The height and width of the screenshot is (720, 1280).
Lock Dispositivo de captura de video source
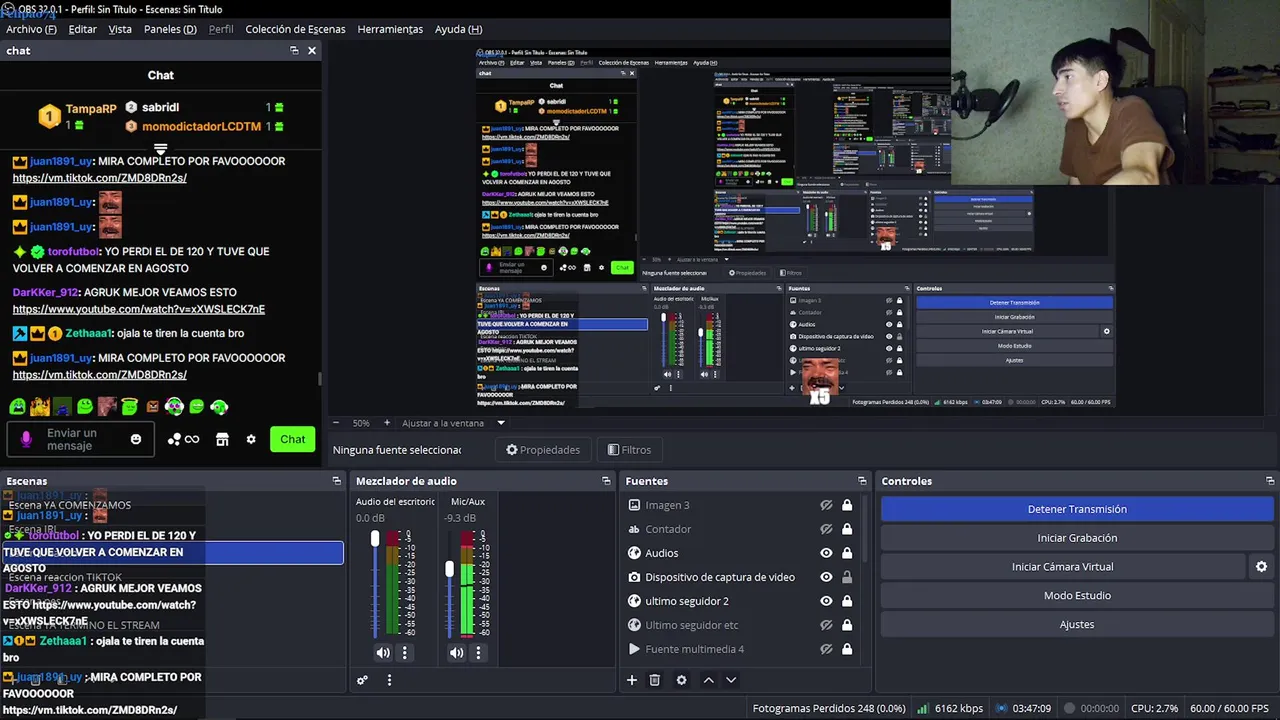[847, 577]
